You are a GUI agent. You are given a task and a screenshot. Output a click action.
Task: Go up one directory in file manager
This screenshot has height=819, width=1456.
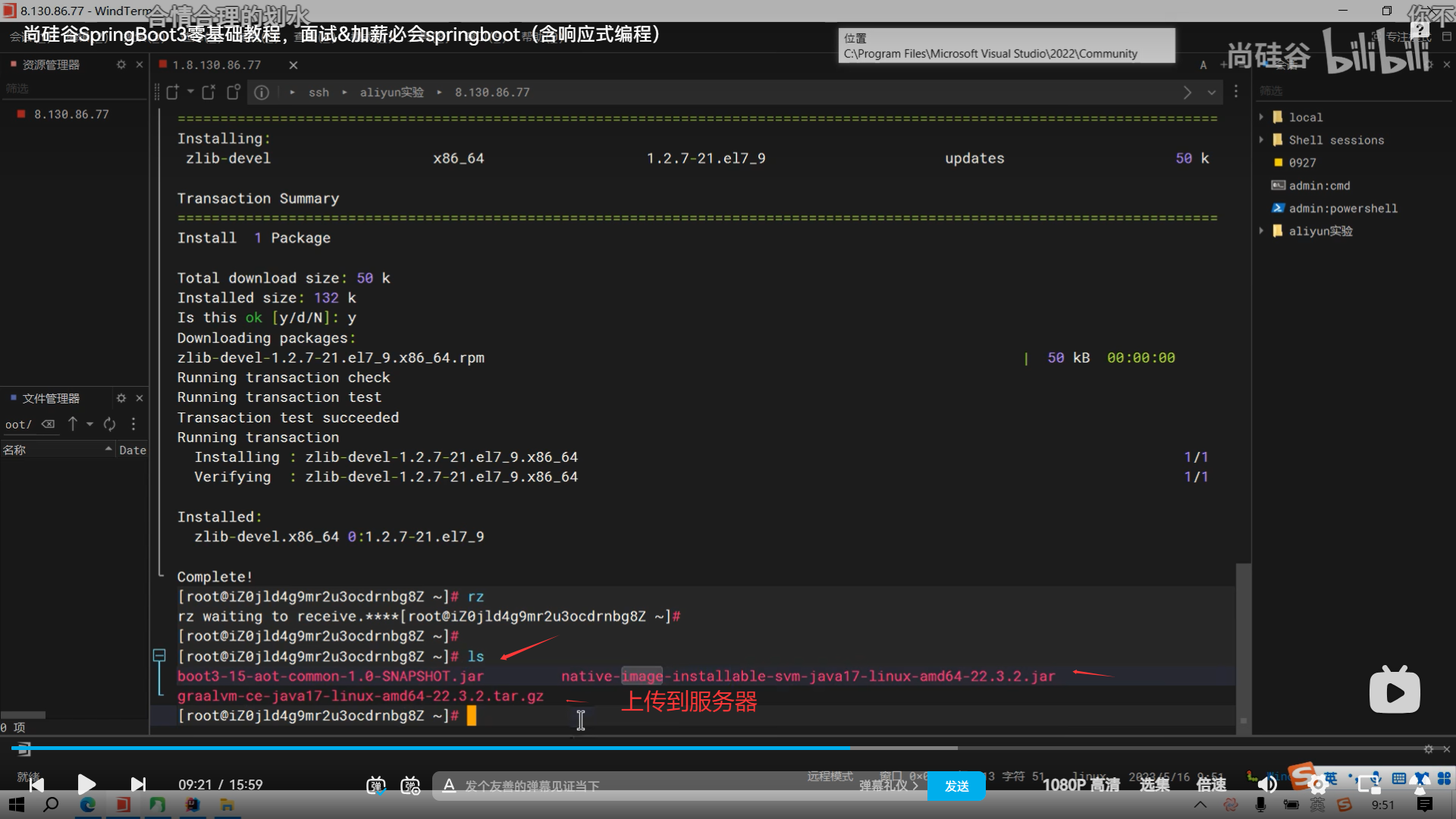73,424
